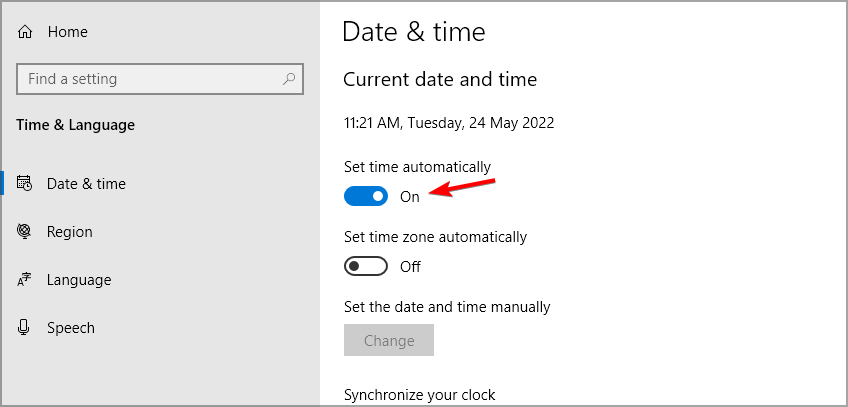Image resolution: width=848 pixels, height=407 pixels.
Task: Click the current date and time text
Action: (x=449, y=124)
